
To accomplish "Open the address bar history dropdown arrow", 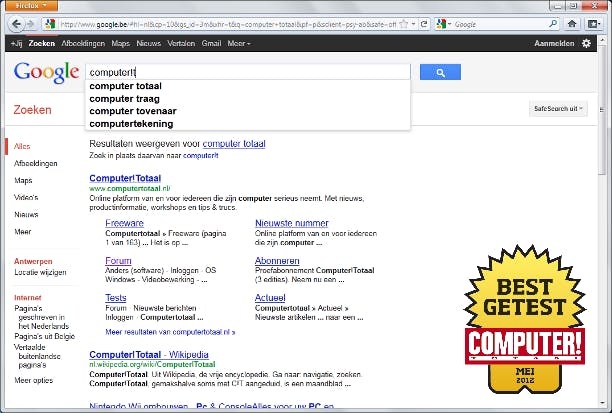I will pos(414,24).
